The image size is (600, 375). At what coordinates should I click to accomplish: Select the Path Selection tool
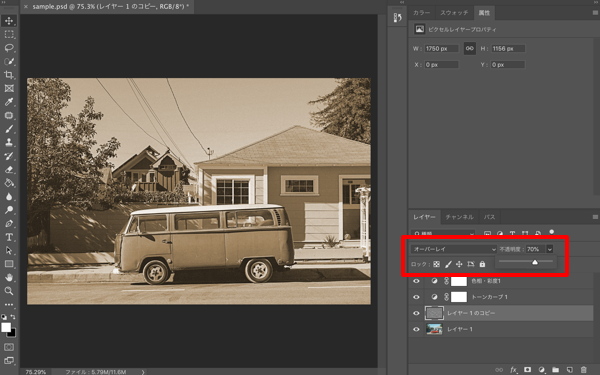[9, 251]
